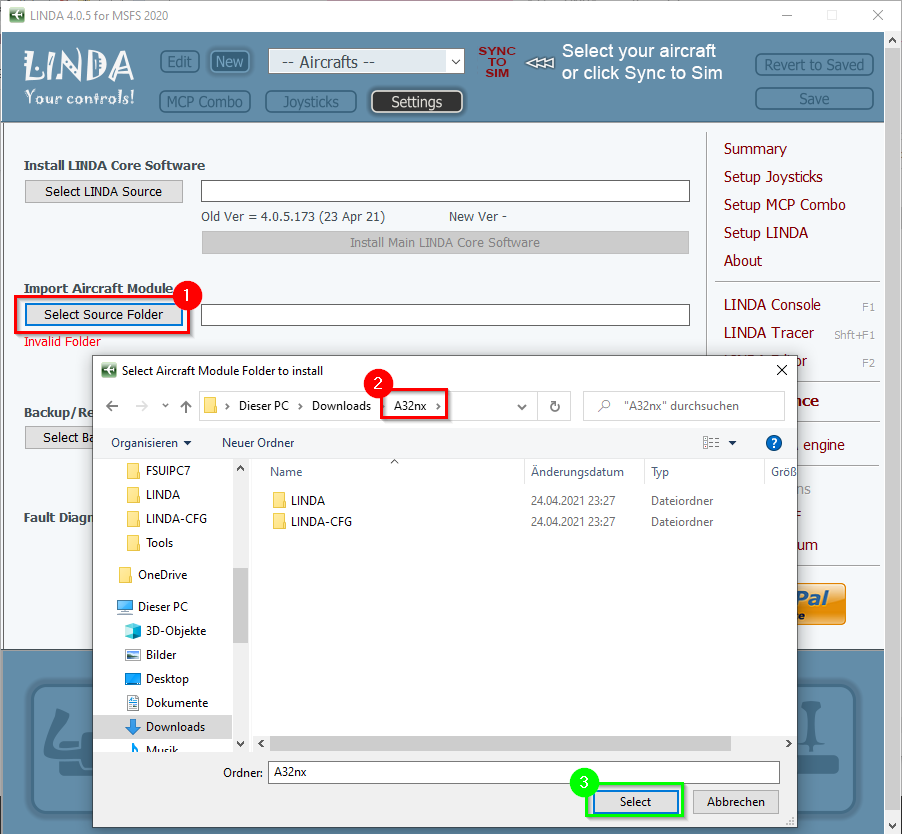
Task: Open Summary link
Action: click(x=755, y=149)
